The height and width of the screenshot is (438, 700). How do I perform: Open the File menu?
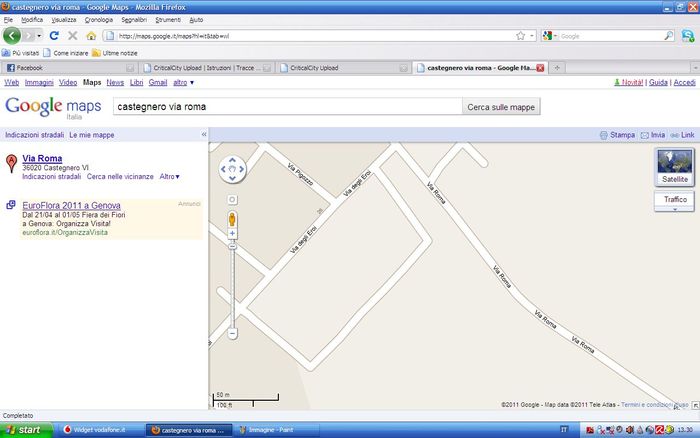click(8, 20)
